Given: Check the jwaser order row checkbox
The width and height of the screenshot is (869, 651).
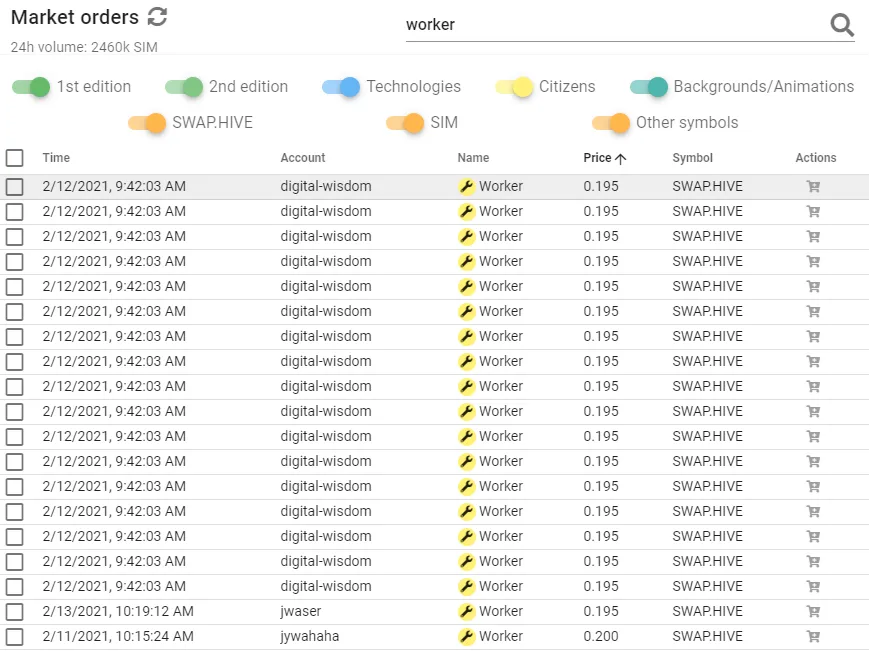Looking at the screenshot, I should [x=15, y=611].
